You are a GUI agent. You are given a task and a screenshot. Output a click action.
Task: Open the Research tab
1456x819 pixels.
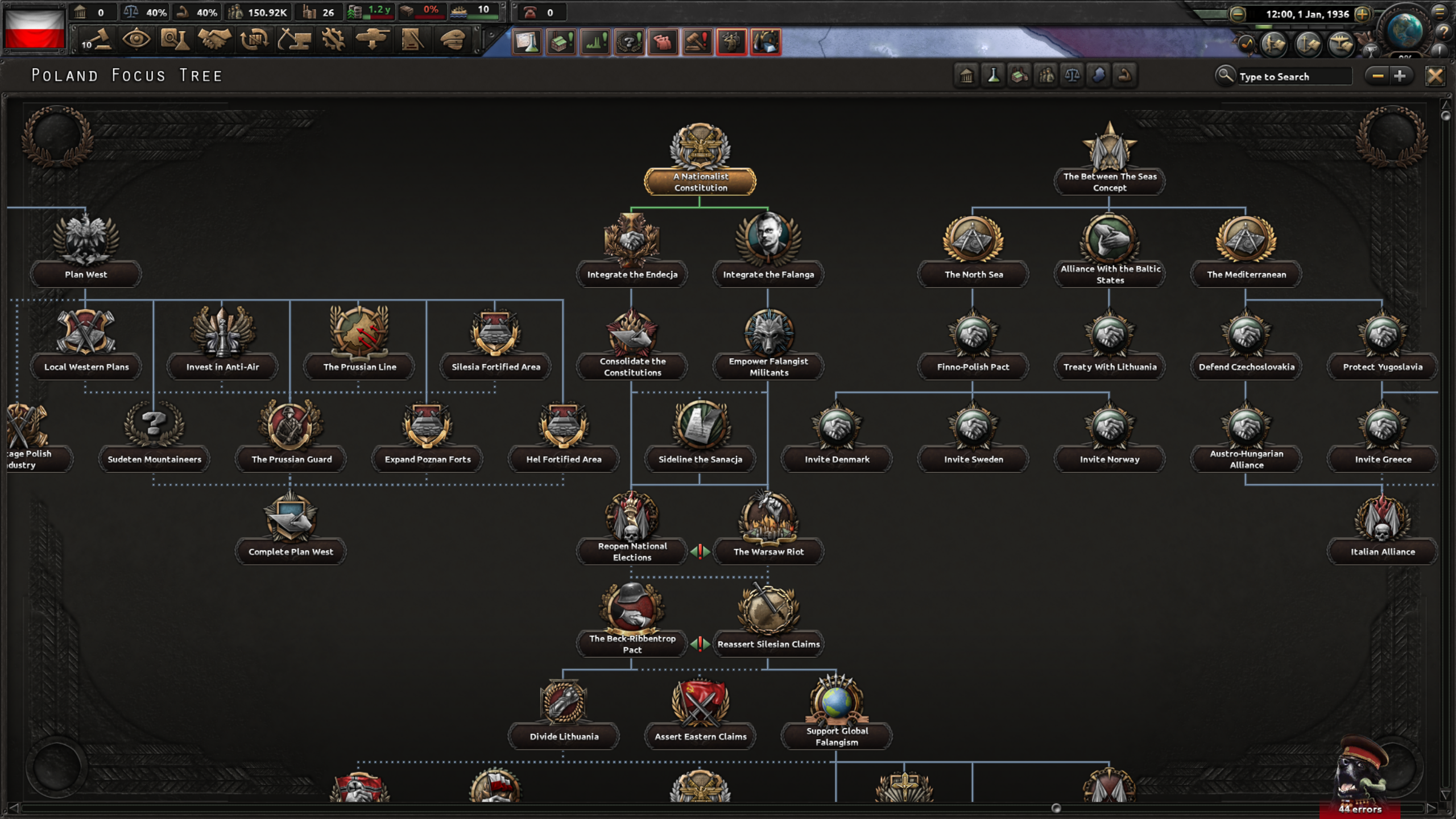(x=175, y=40)
